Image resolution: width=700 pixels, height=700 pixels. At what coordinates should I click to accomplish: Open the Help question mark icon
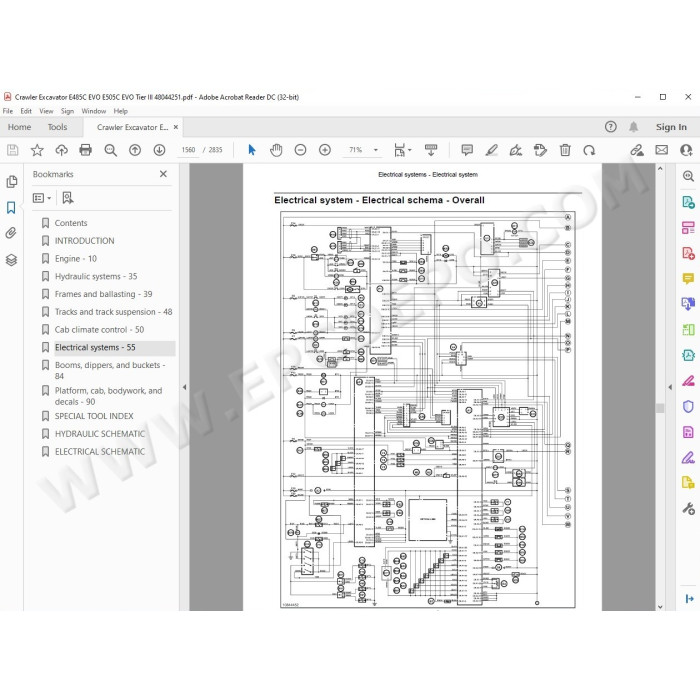tap(611, 127)
